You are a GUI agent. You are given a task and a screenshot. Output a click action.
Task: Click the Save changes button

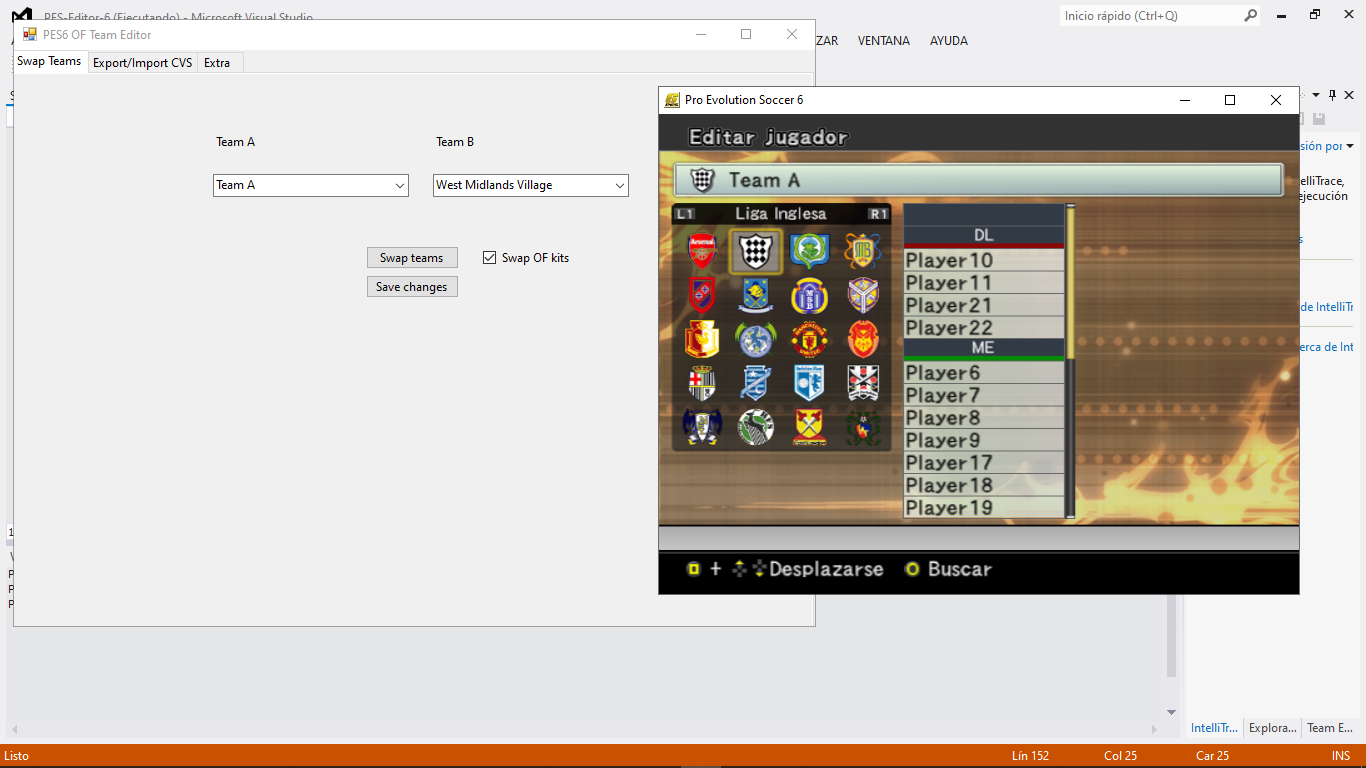(x=412, y=287)
